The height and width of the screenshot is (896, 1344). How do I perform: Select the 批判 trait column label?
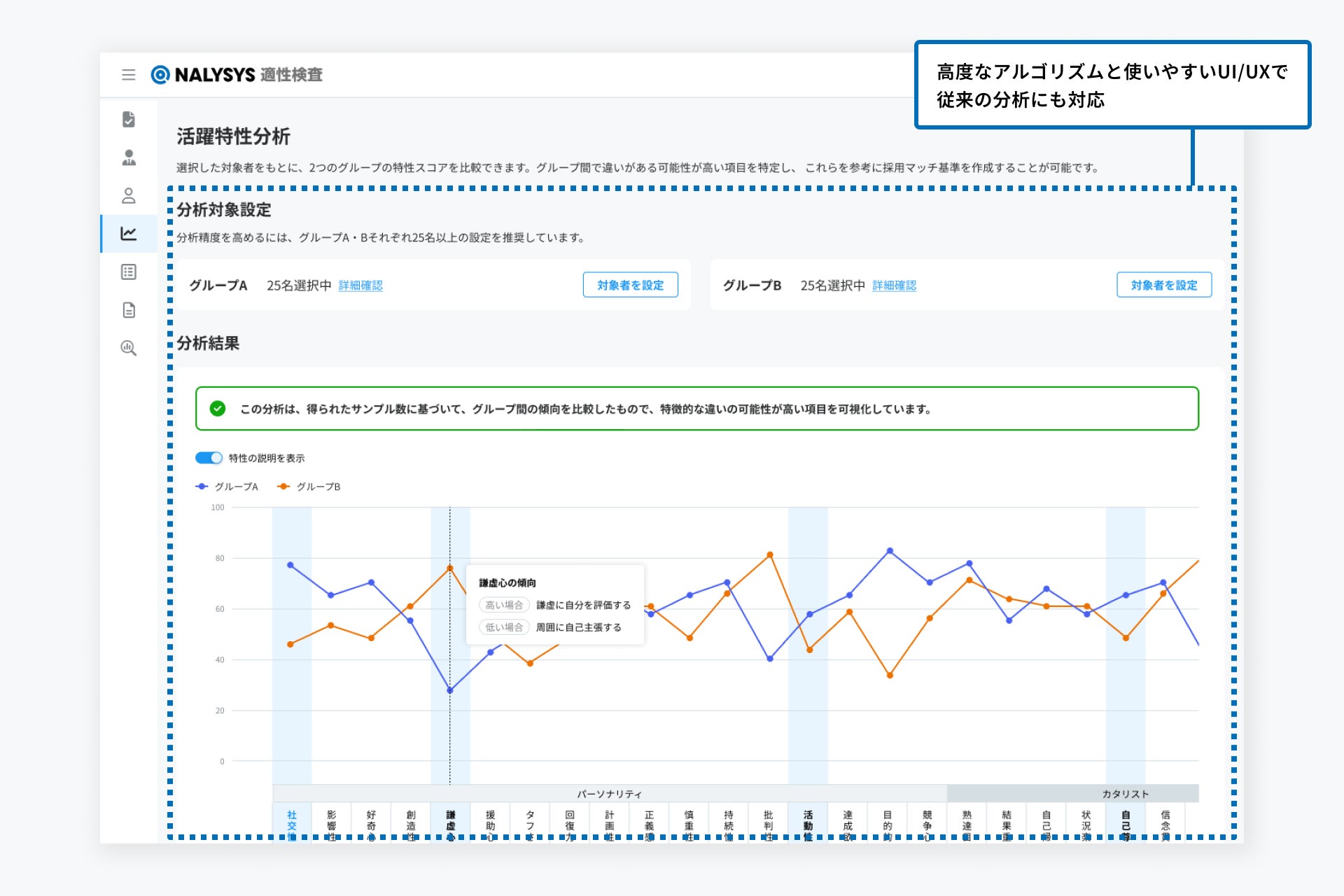click(768, 825)
